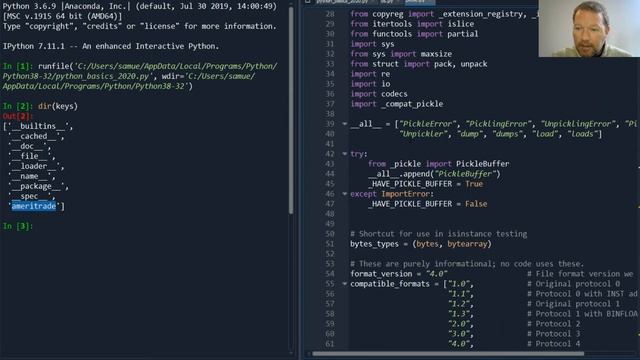
Task: Click the highlighted 'ameritrade' text in the console
Action: point(33,206)
